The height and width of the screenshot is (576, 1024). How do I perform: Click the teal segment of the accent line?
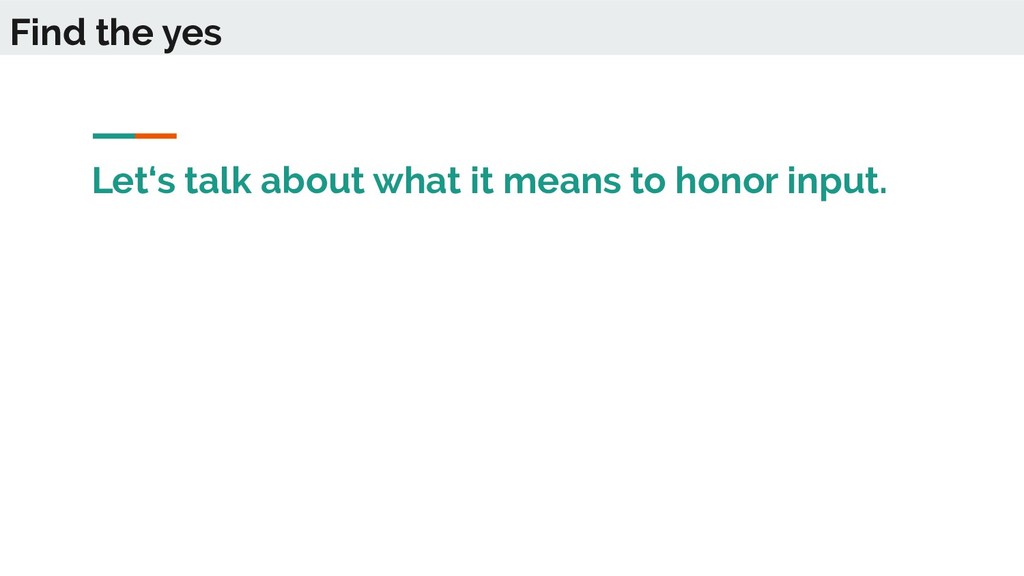(114, 136)
